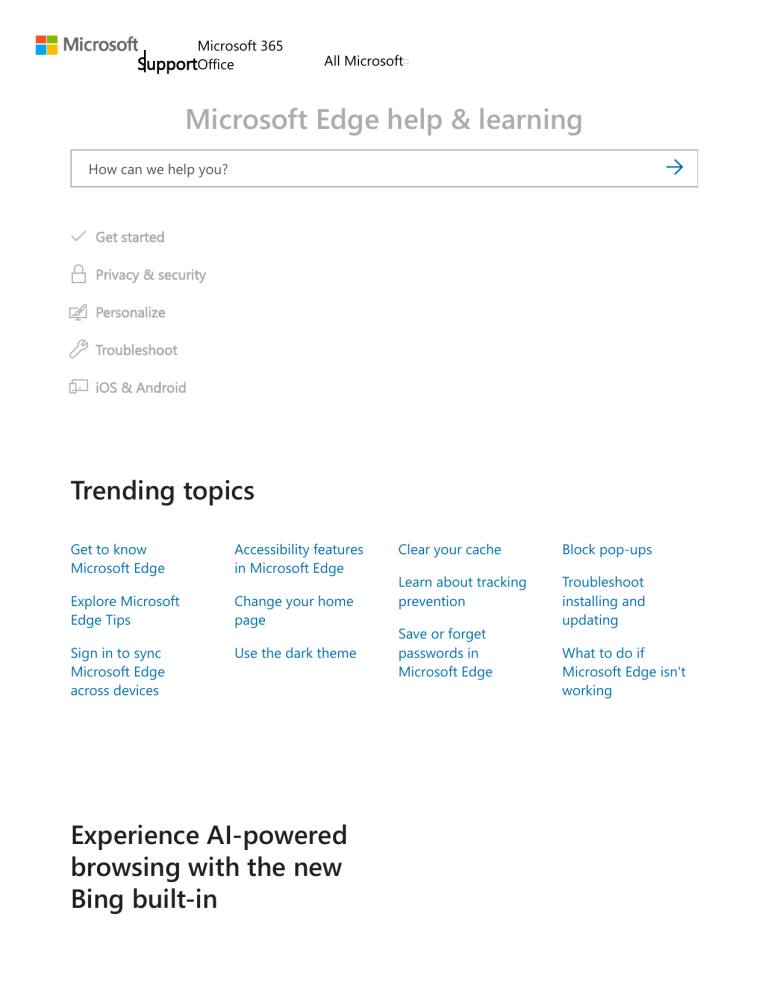Select Use the dark theme topic
Viewport: 768px width, 994px height.
(295, 653)
